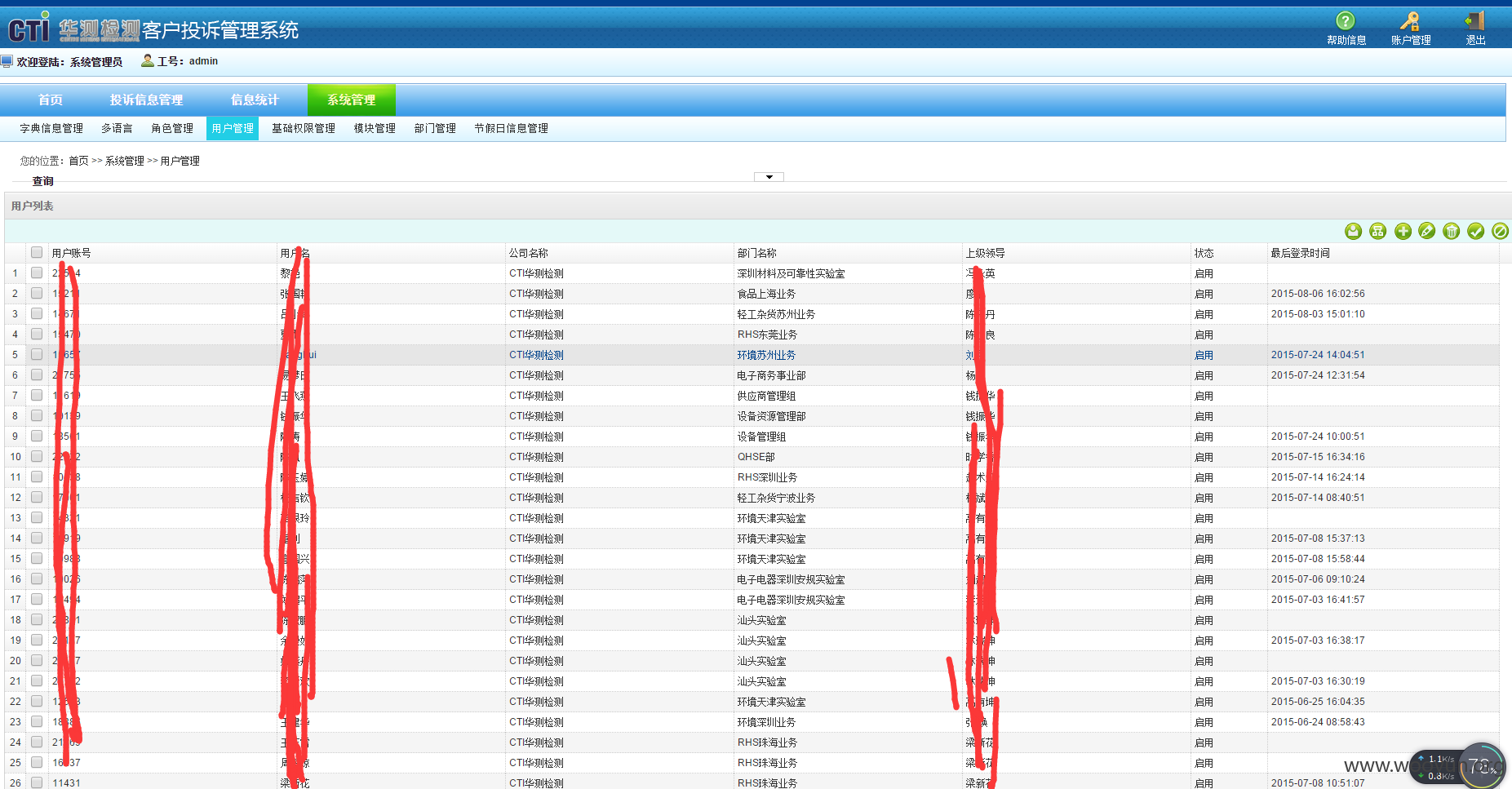Image resolution: width=1512 pixels, height=789 pixels.
Task: Select cell RHS东莞业务
Action: [x=768, y=335]
